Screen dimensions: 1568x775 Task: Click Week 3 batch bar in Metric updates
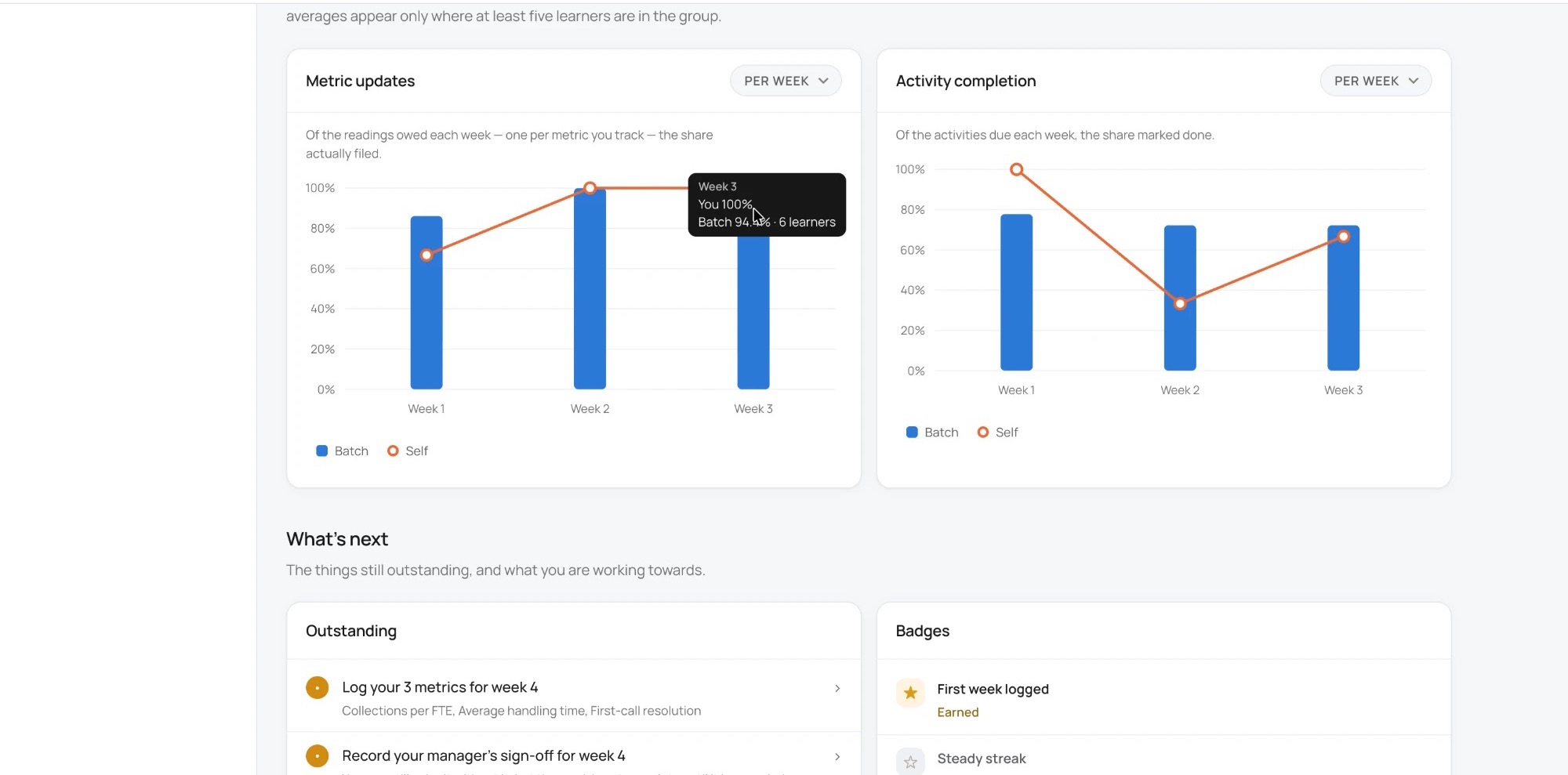coord(753,312)
